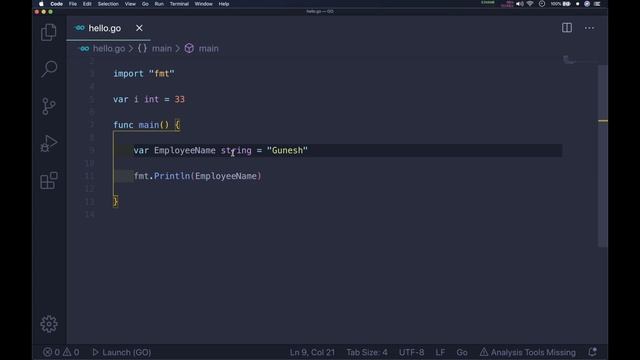Open the File menu
640x360 pixels.
[73, 4]
